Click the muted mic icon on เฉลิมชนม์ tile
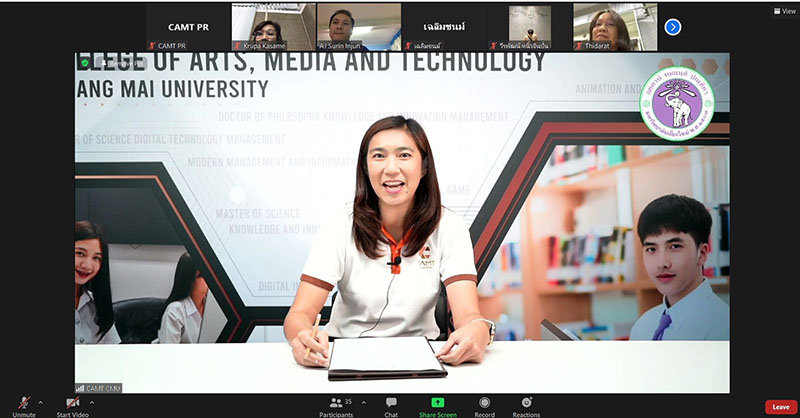Screen dimensions: 800x418 (408, 46)
